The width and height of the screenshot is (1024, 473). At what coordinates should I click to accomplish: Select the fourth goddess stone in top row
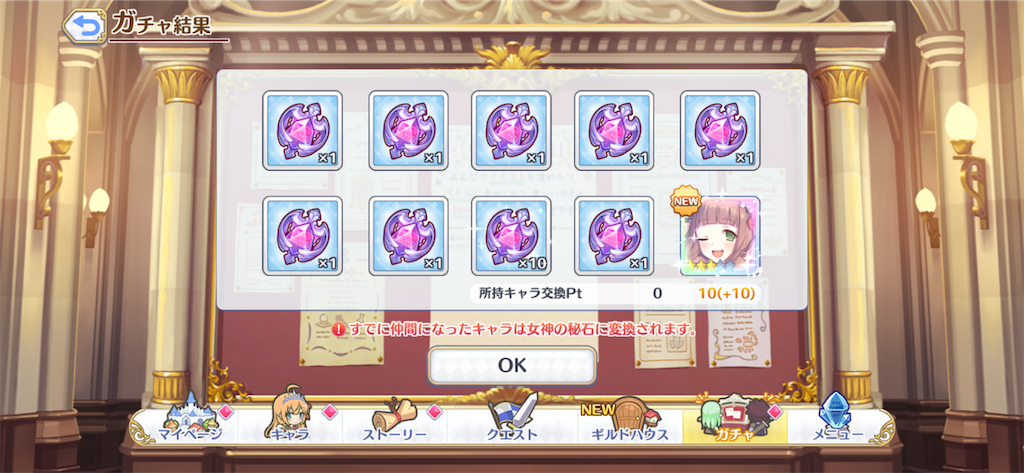tap(614, 131)
